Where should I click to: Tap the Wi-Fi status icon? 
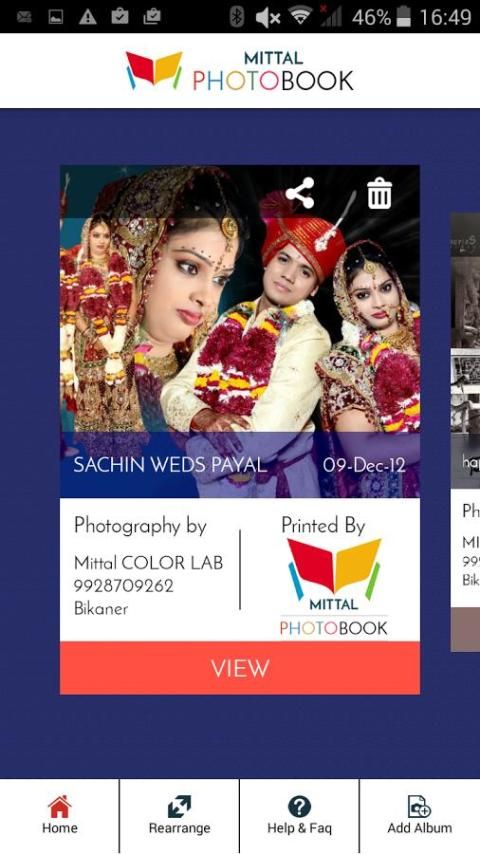tap(300, 16)
